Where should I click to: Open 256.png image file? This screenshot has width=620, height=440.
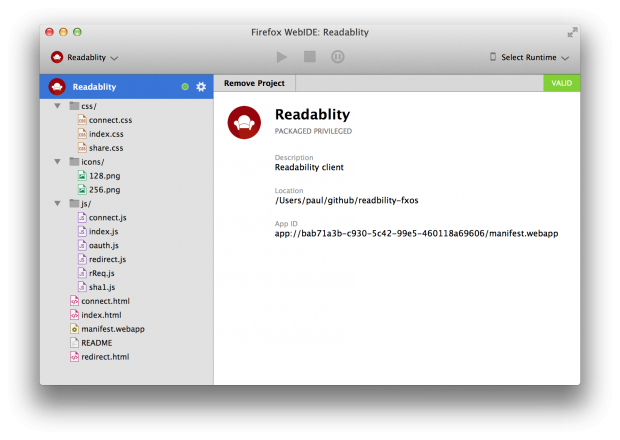pos(104,190)
